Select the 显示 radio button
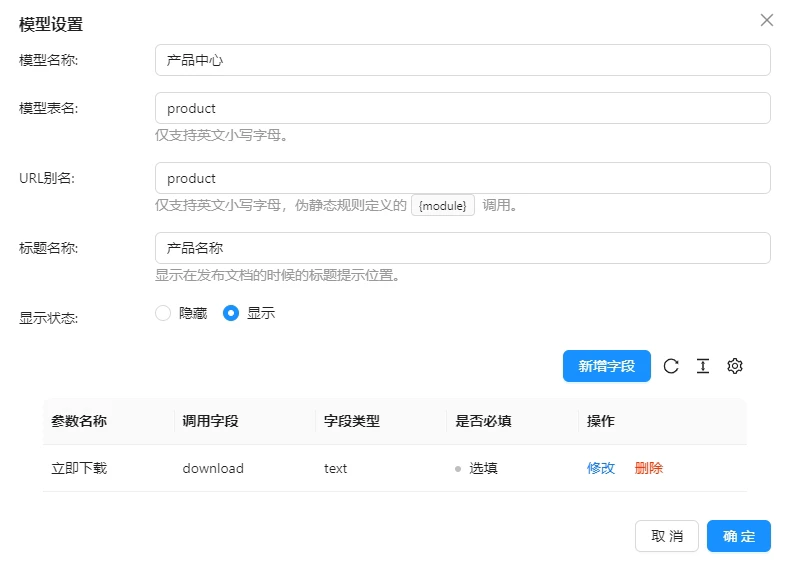 [232, 313]
